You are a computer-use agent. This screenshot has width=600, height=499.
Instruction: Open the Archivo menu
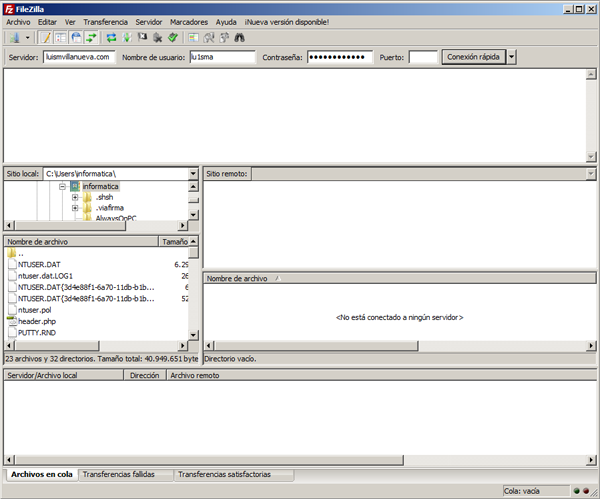pyautogui.click(x=18, y=22)
